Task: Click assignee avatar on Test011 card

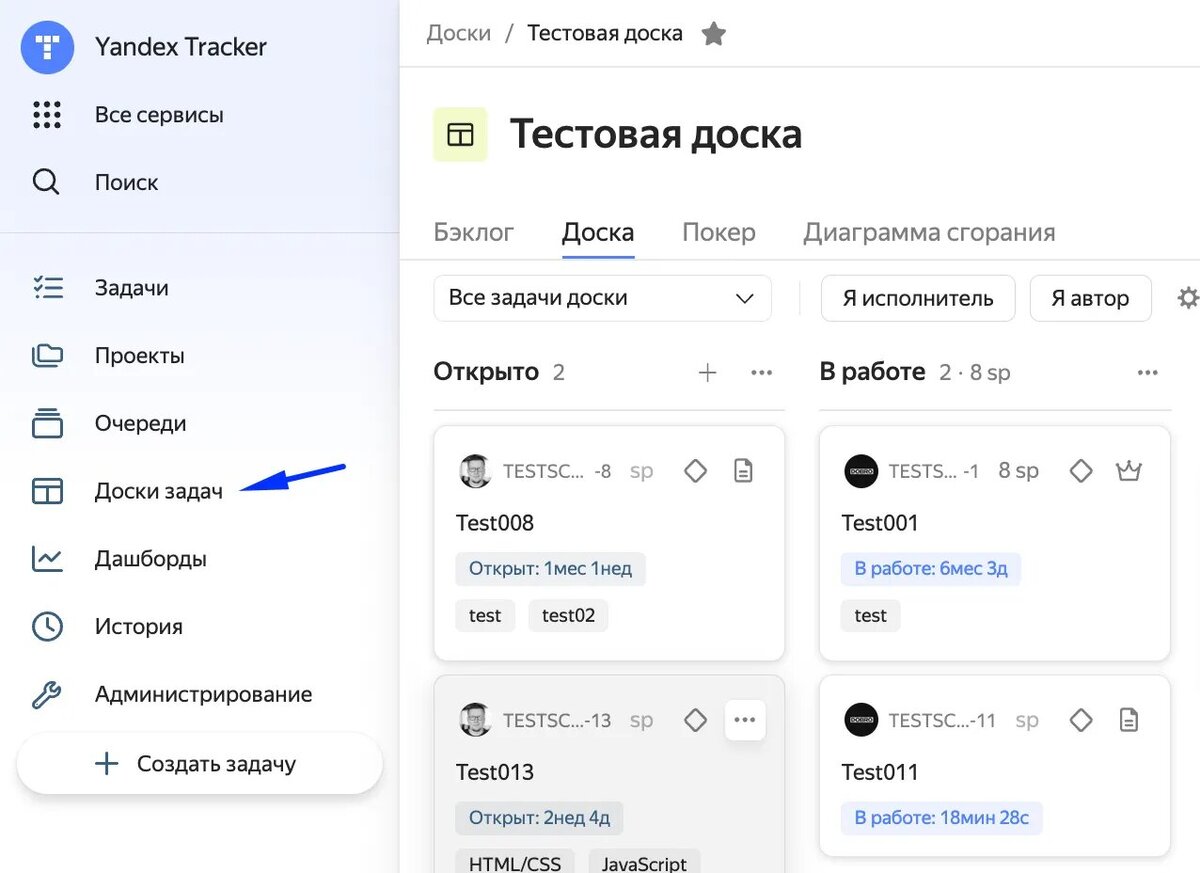Action: [861, 720]
